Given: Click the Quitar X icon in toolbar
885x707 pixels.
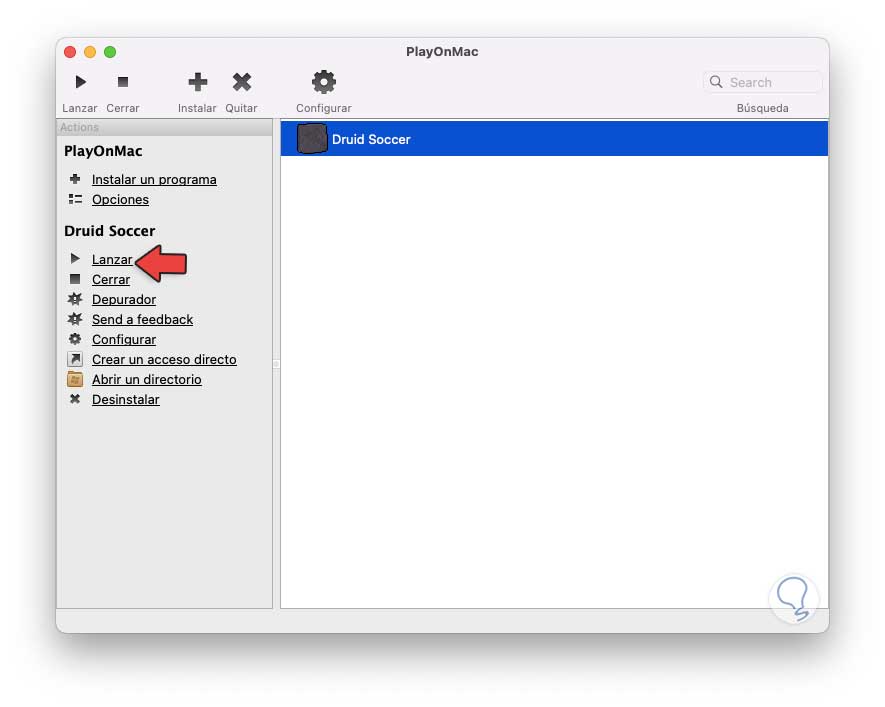Looking at the screenshot, I should 242,82.
